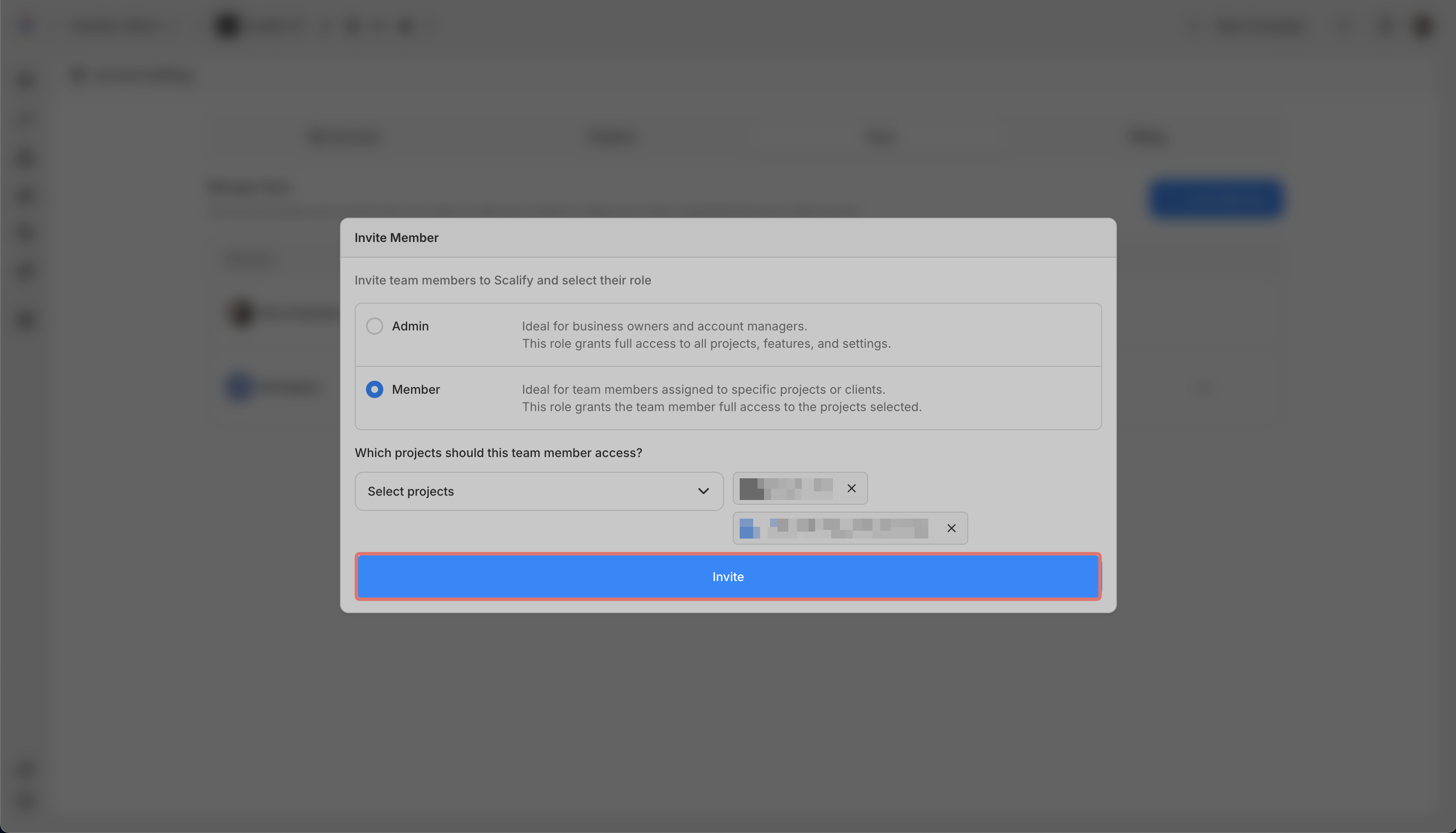Click dimmed backdrop below the Invite Member dialog

pos(728,715)
